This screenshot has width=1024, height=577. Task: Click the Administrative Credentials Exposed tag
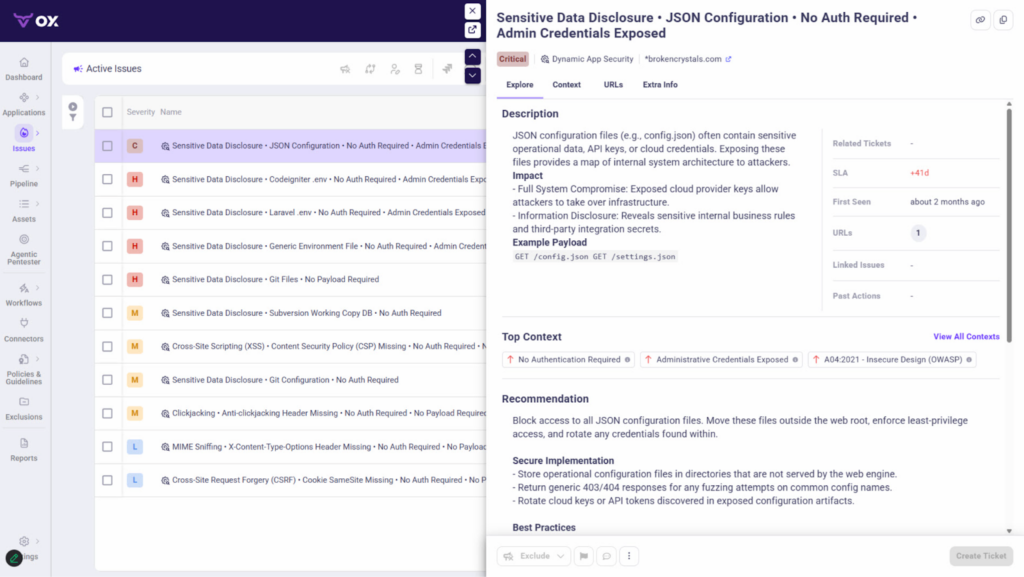tap(721, 360)
